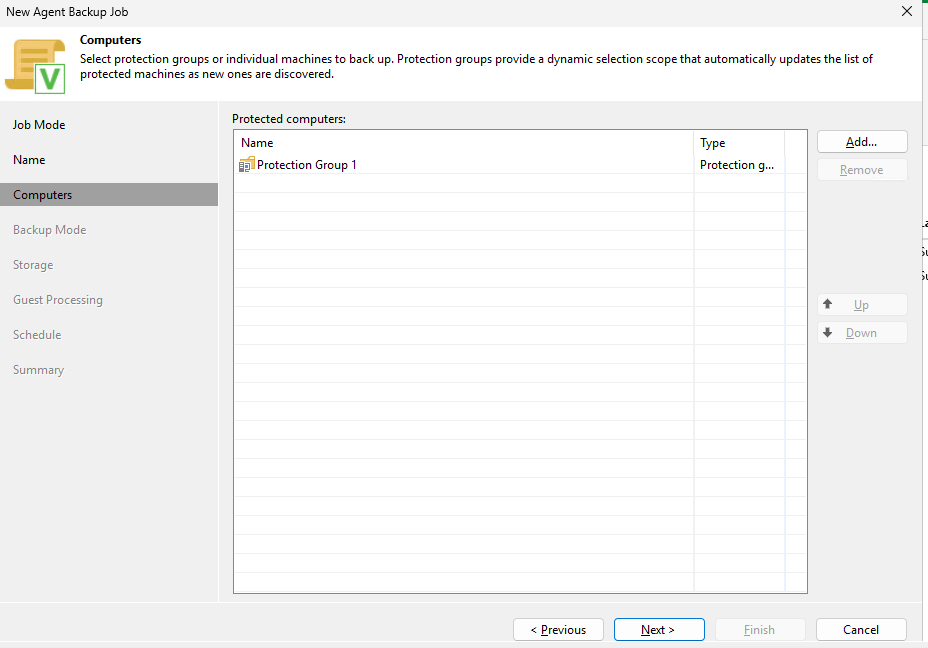The width and height of the screenshot is (928, 648).
Task: Click the 'Protected computers:' label
Action: pyautogui.click(x=289, y=119)
